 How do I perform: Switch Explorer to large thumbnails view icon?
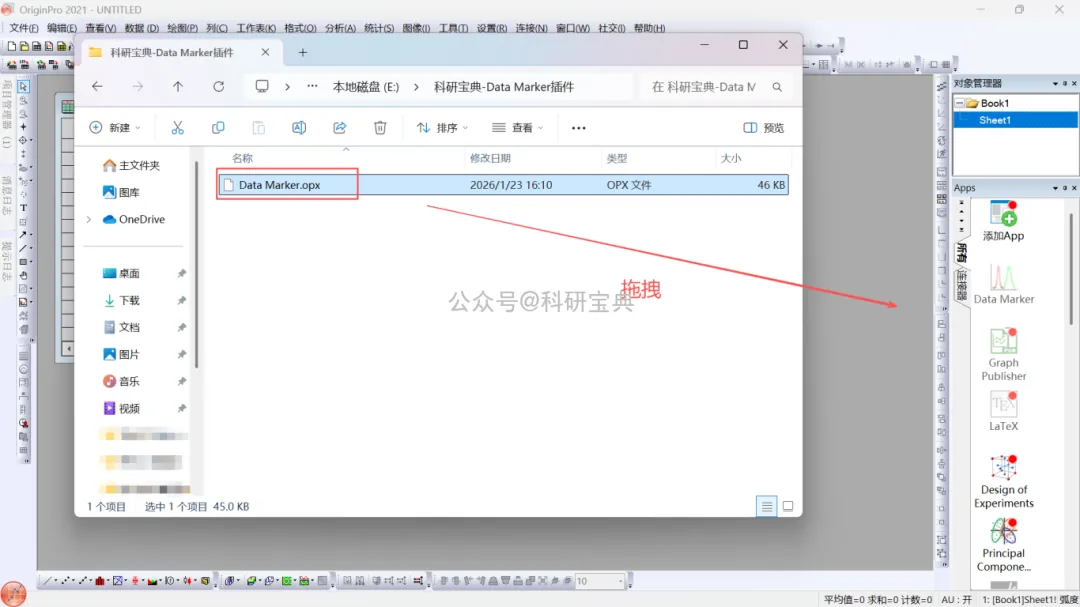coord(788,506)
